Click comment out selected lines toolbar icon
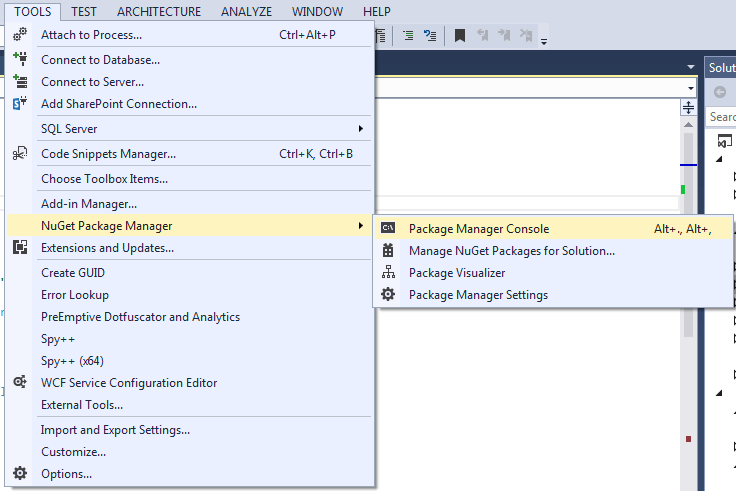736x491 pixels. 408,35
